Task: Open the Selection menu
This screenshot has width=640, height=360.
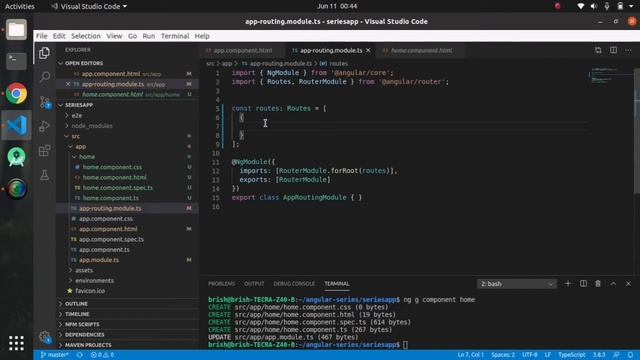Action: [86, 36]
